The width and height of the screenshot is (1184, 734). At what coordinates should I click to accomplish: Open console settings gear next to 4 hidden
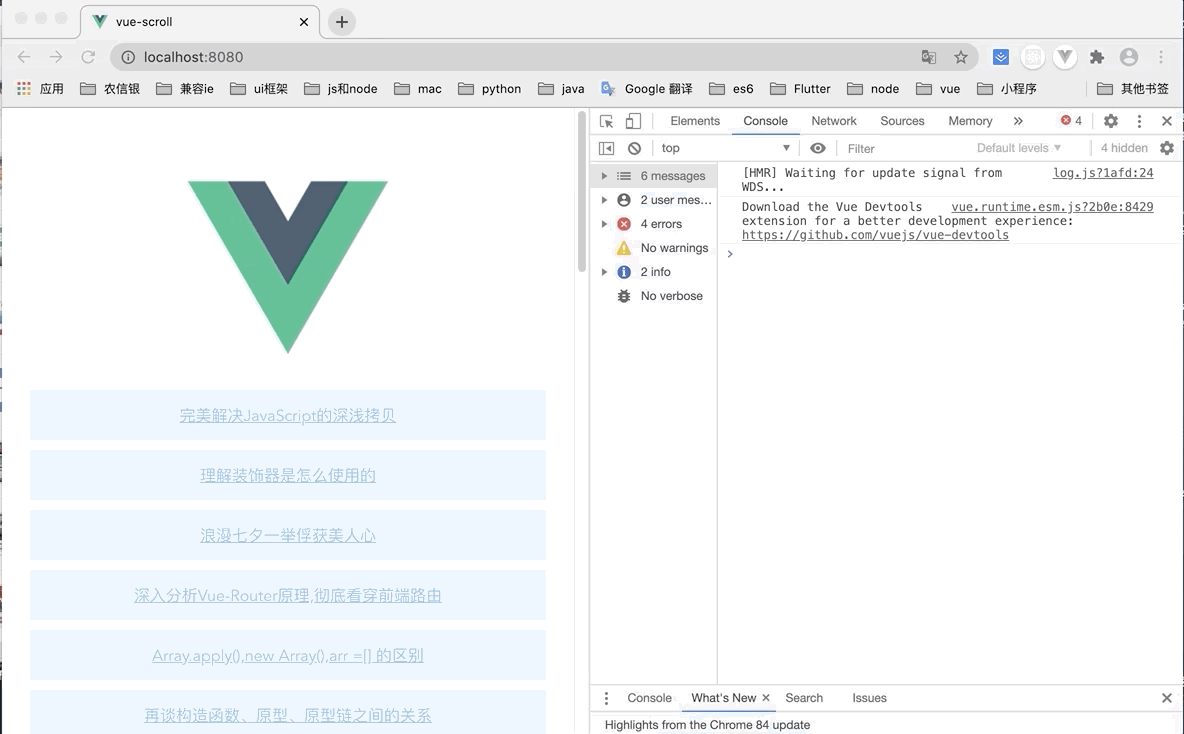1167,148
